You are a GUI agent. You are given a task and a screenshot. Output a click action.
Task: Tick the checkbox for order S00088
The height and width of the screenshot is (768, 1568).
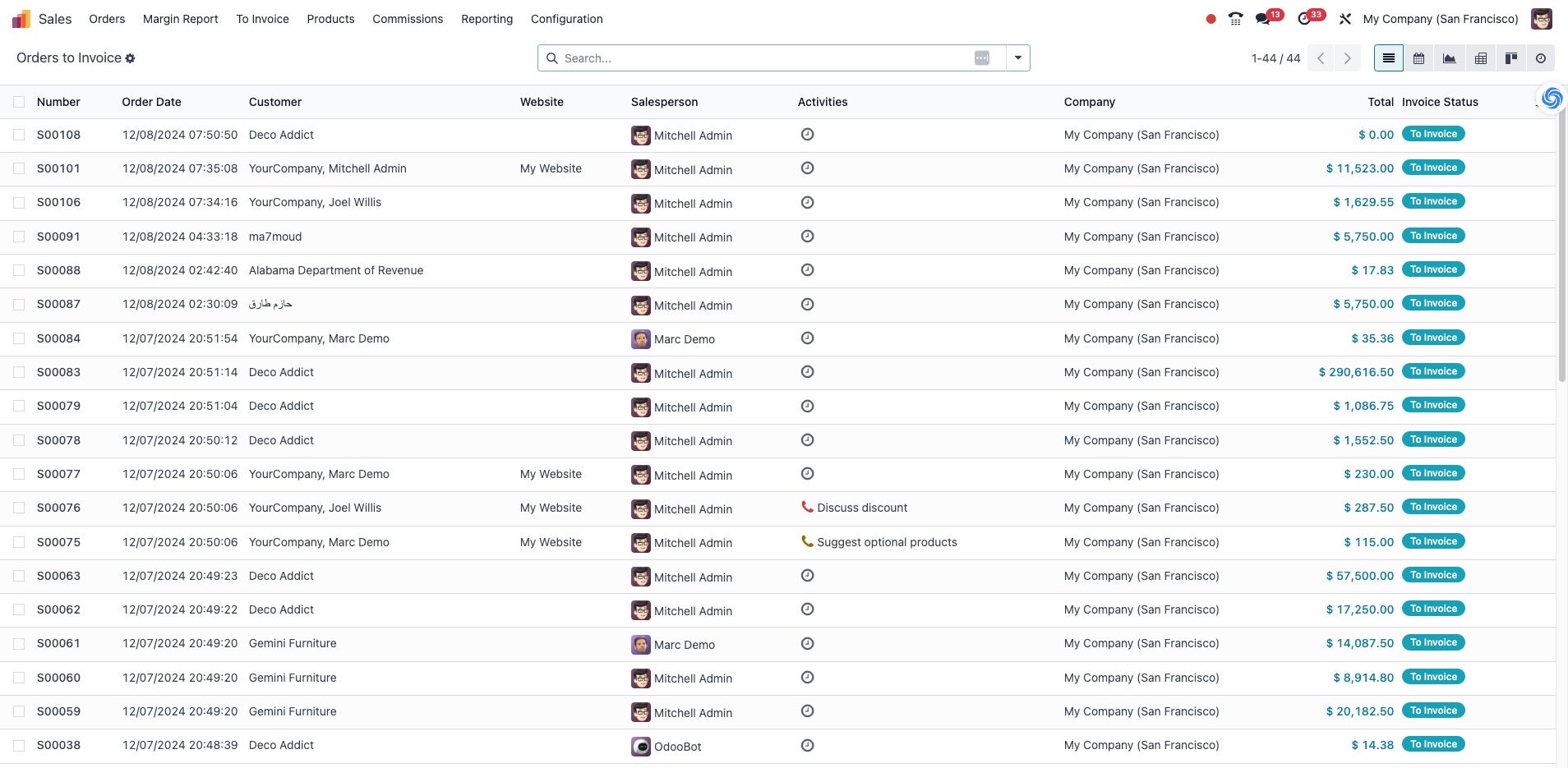[x=19, y=270]
